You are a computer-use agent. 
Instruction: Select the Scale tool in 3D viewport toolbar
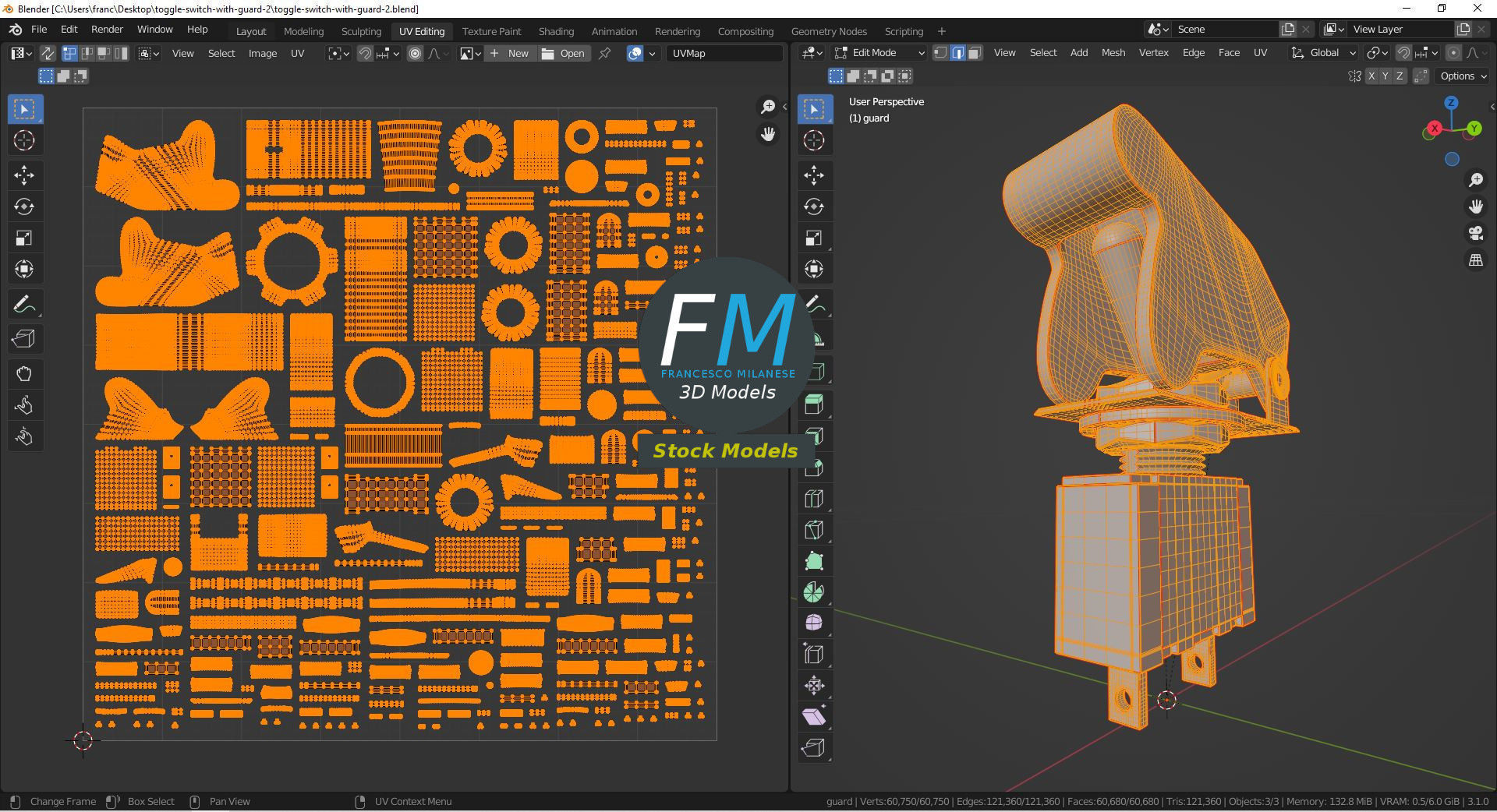814,238
